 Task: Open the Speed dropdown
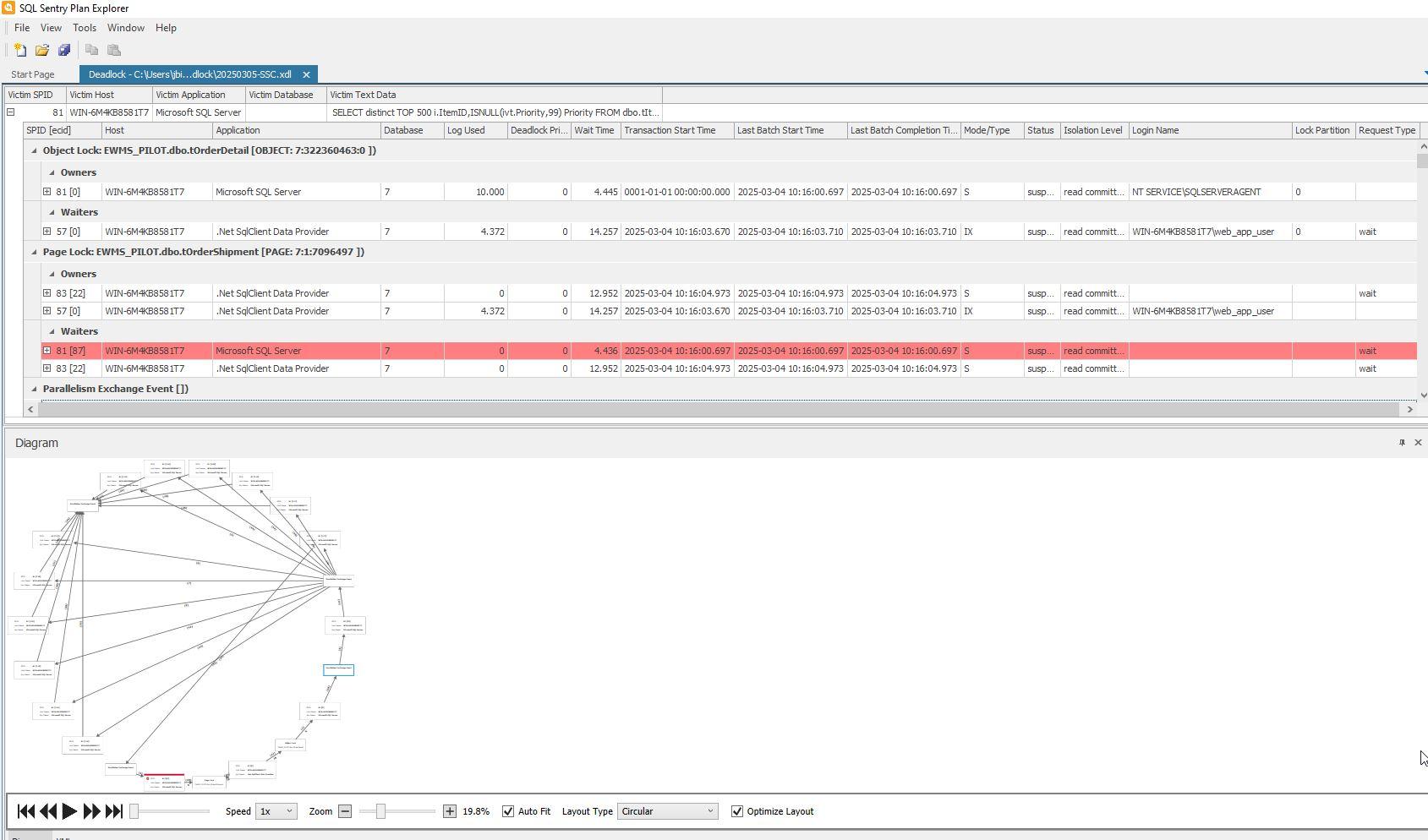point(276,811)
